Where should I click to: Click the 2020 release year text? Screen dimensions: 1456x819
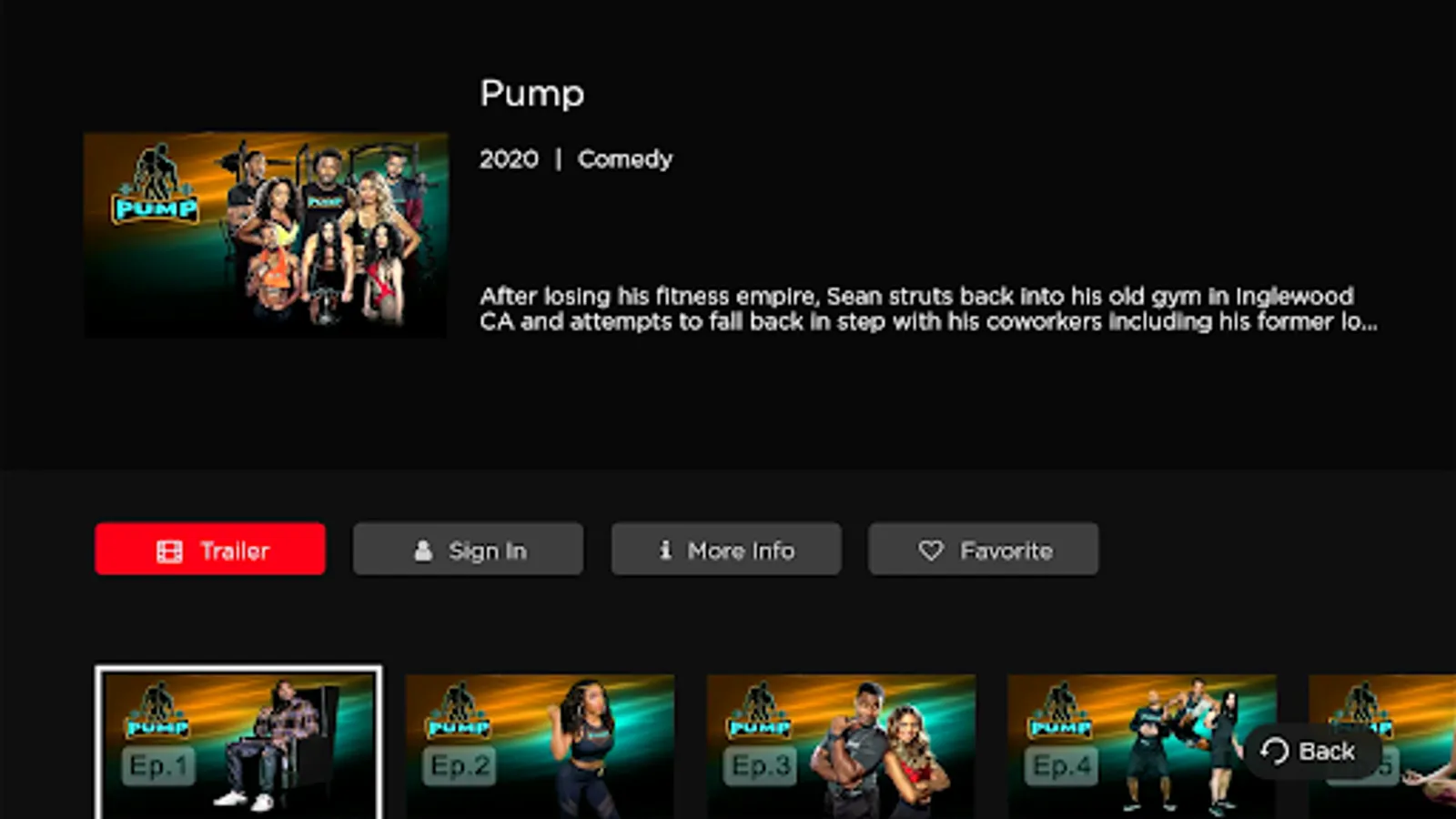[509, 159]
